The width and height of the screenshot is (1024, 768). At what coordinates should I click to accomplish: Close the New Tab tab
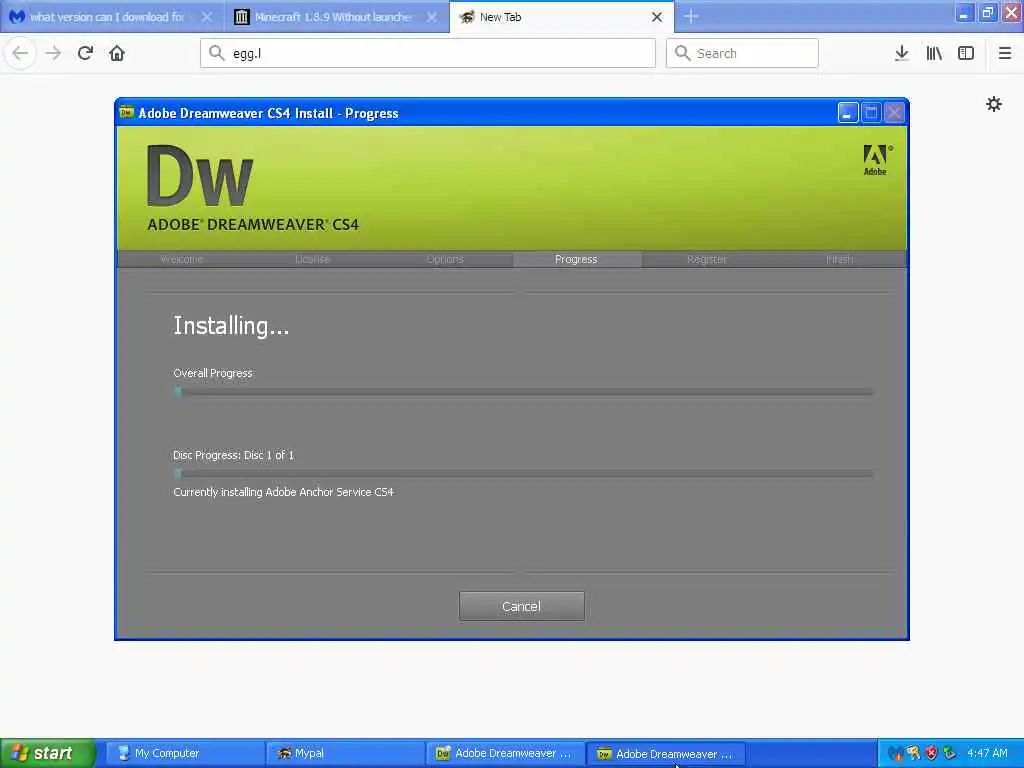pos(656,17)
